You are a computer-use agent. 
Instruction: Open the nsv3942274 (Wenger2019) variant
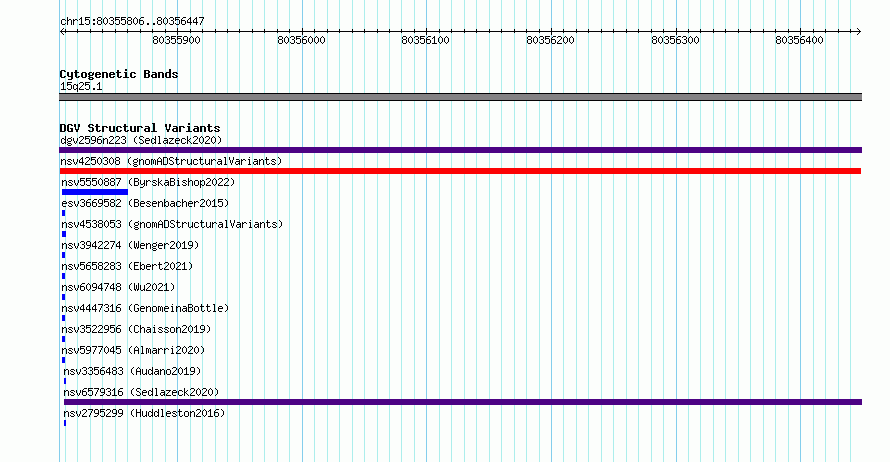(131, 245)
